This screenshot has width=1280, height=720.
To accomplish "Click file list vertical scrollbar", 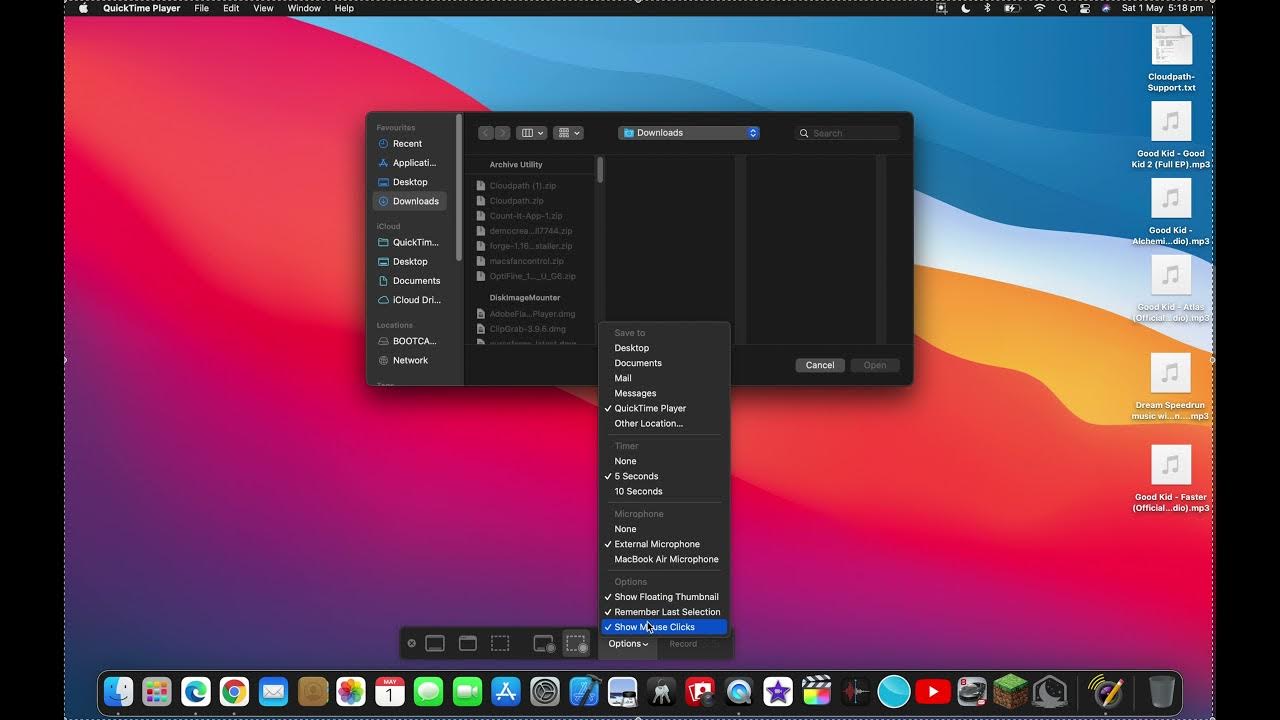I will coord(600,169).
